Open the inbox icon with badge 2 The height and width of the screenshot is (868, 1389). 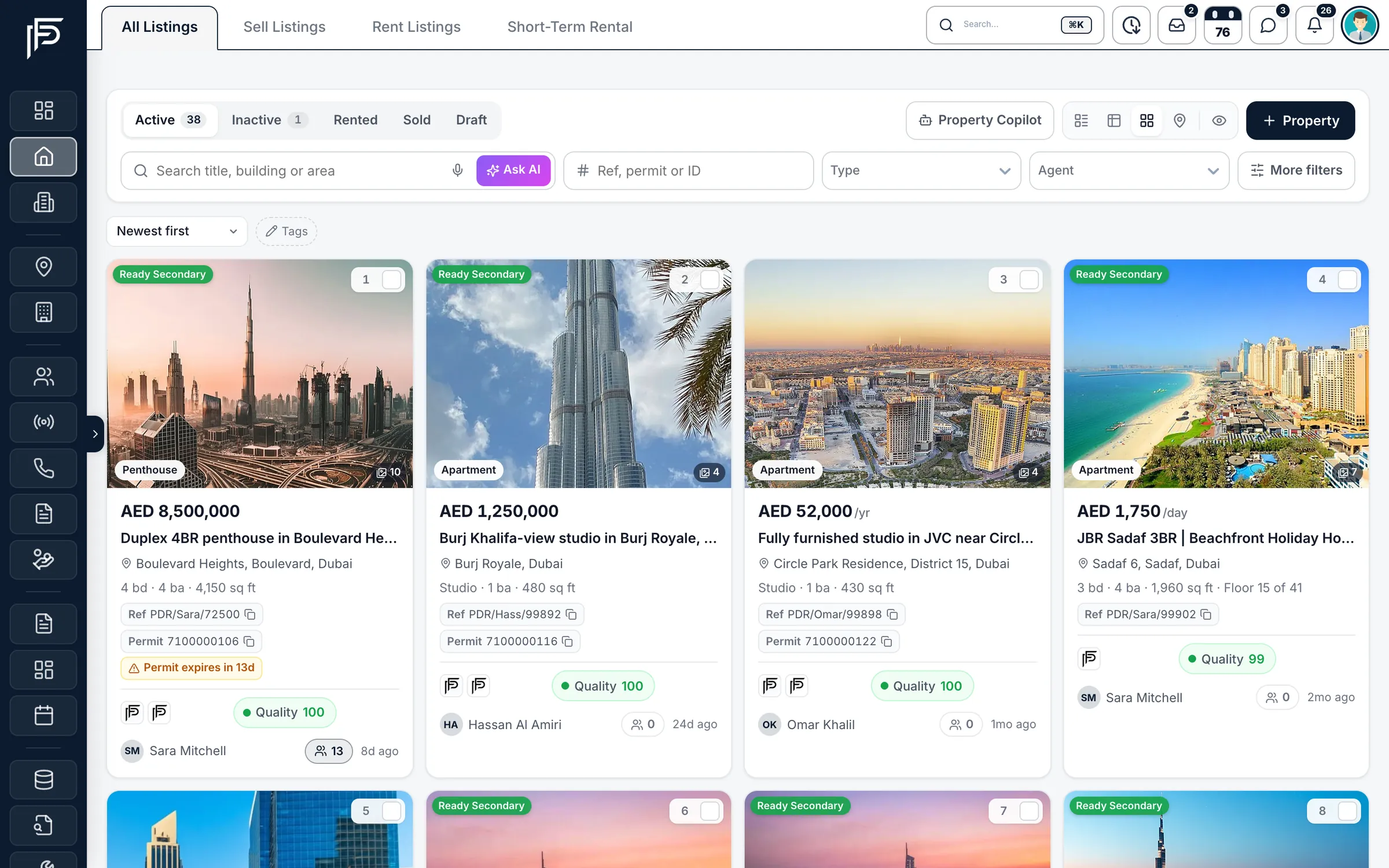tap(1177, 25)
